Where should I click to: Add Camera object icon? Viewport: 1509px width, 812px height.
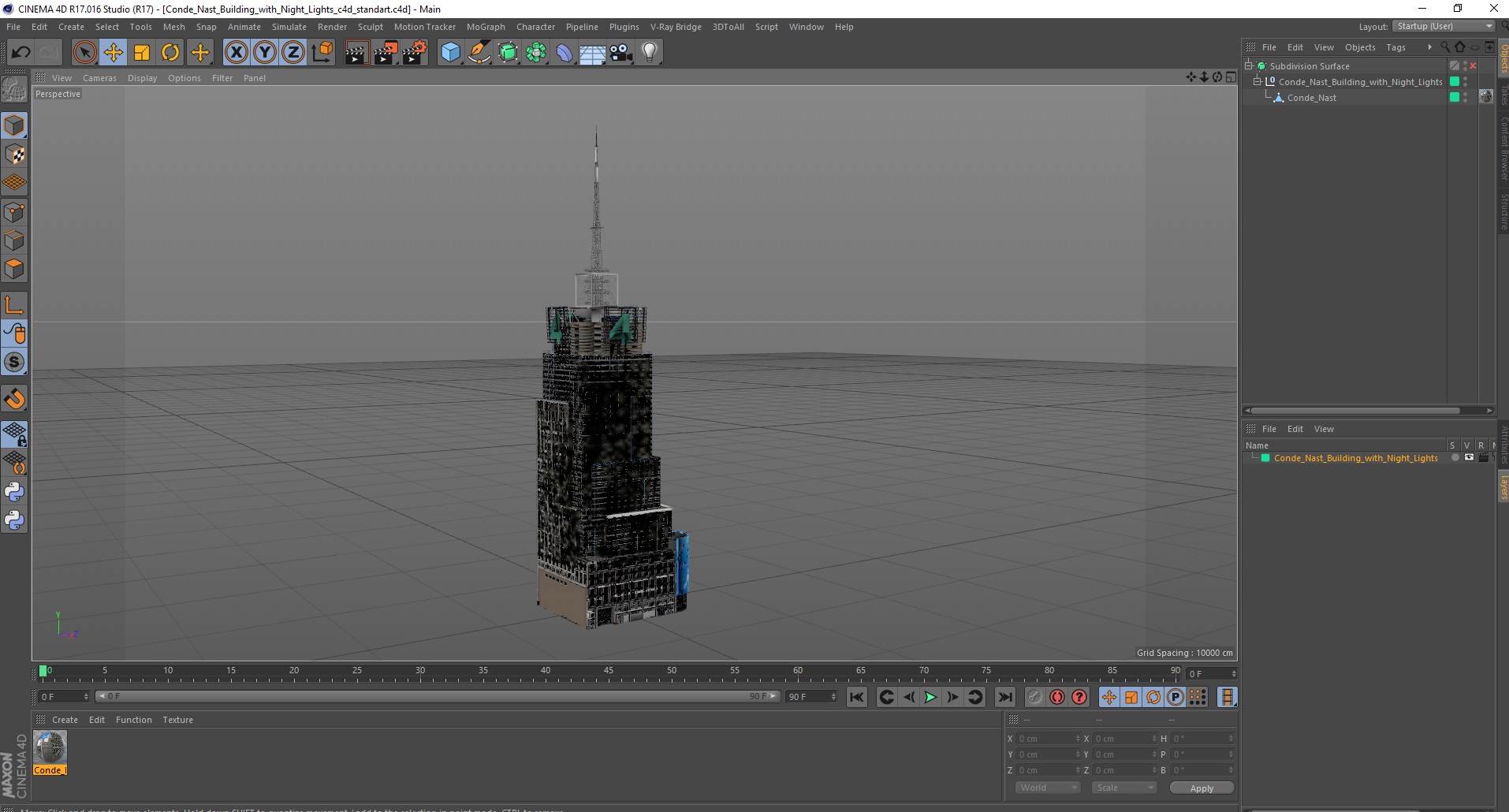(621, 53)
